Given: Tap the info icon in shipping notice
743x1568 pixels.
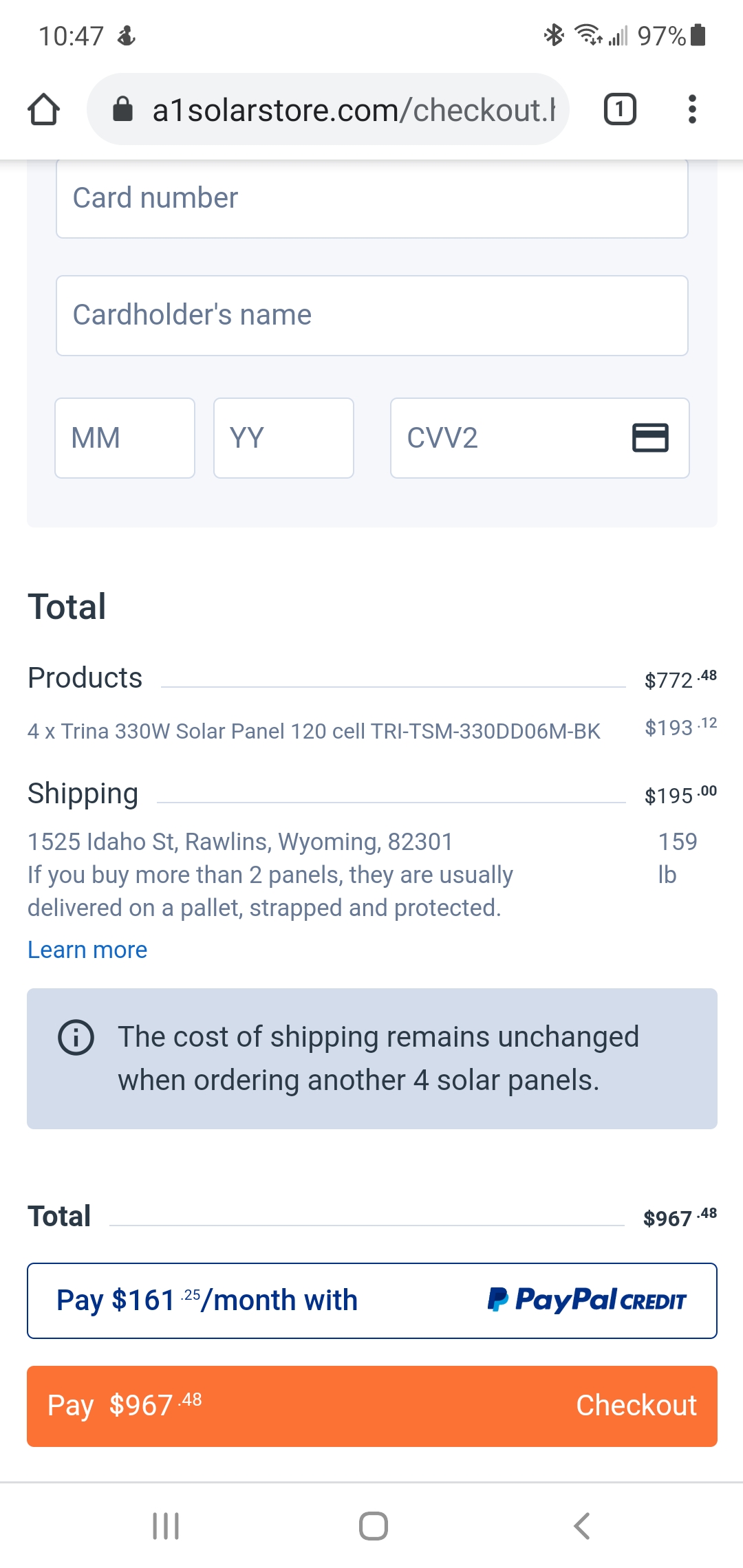Looking at the screenshot, I should point(76,1037).
